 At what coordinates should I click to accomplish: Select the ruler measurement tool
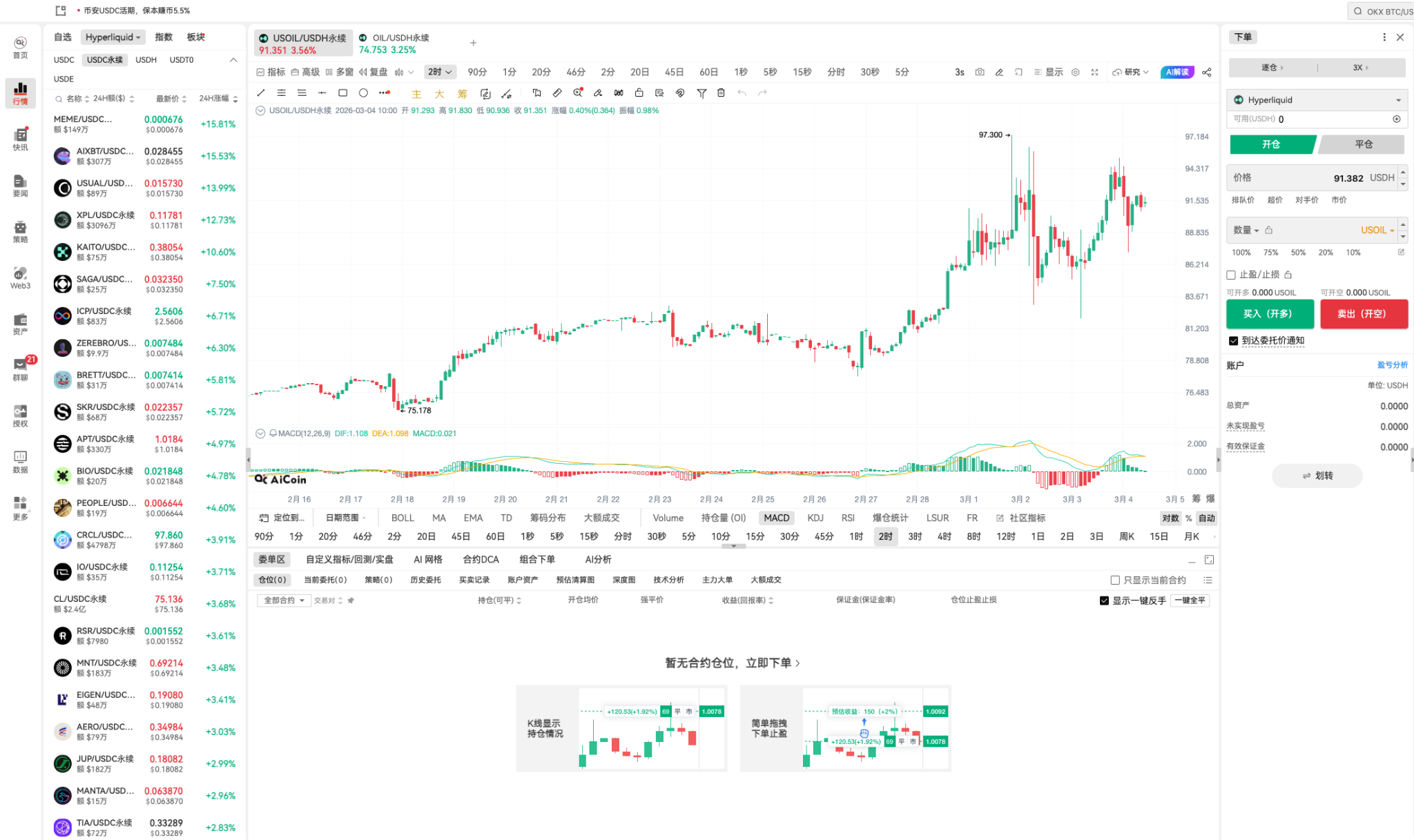[557, 93]
